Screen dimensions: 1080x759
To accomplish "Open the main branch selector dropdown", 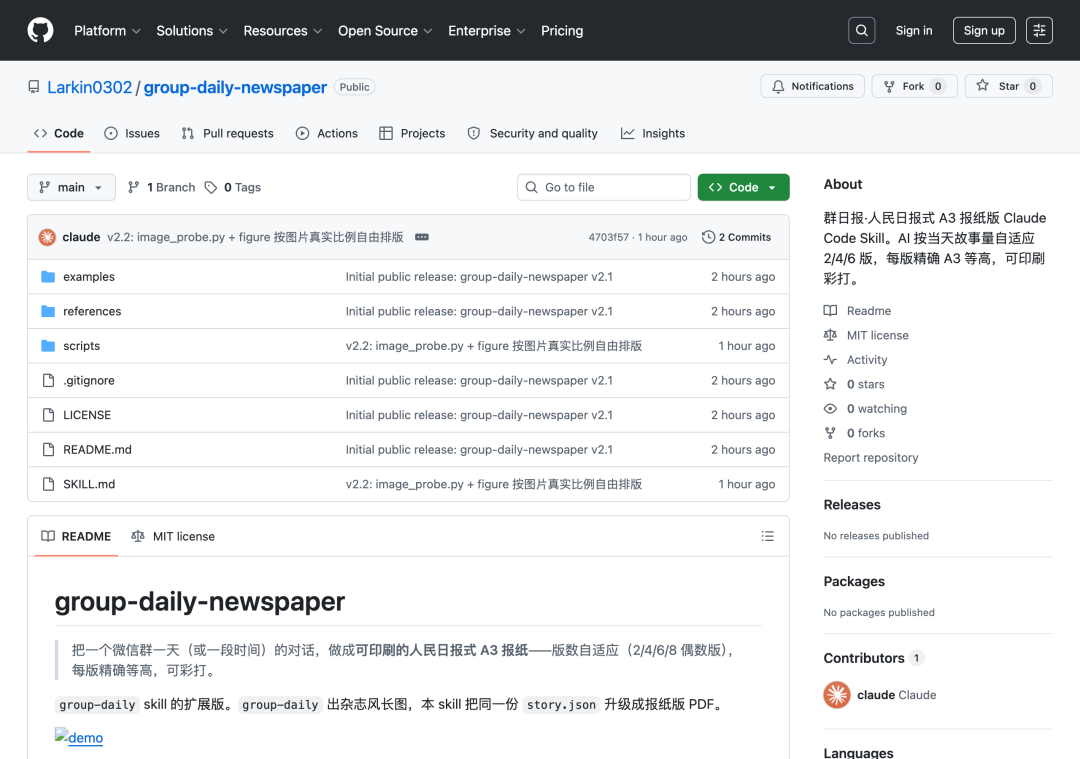I will point(71,187).
